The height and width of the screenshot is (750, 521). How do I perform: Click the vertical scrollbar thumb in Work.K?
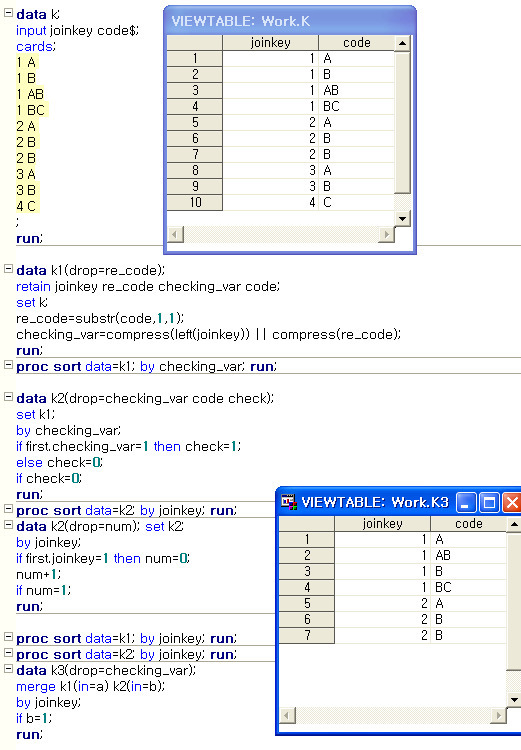click(x=402, y=122)
